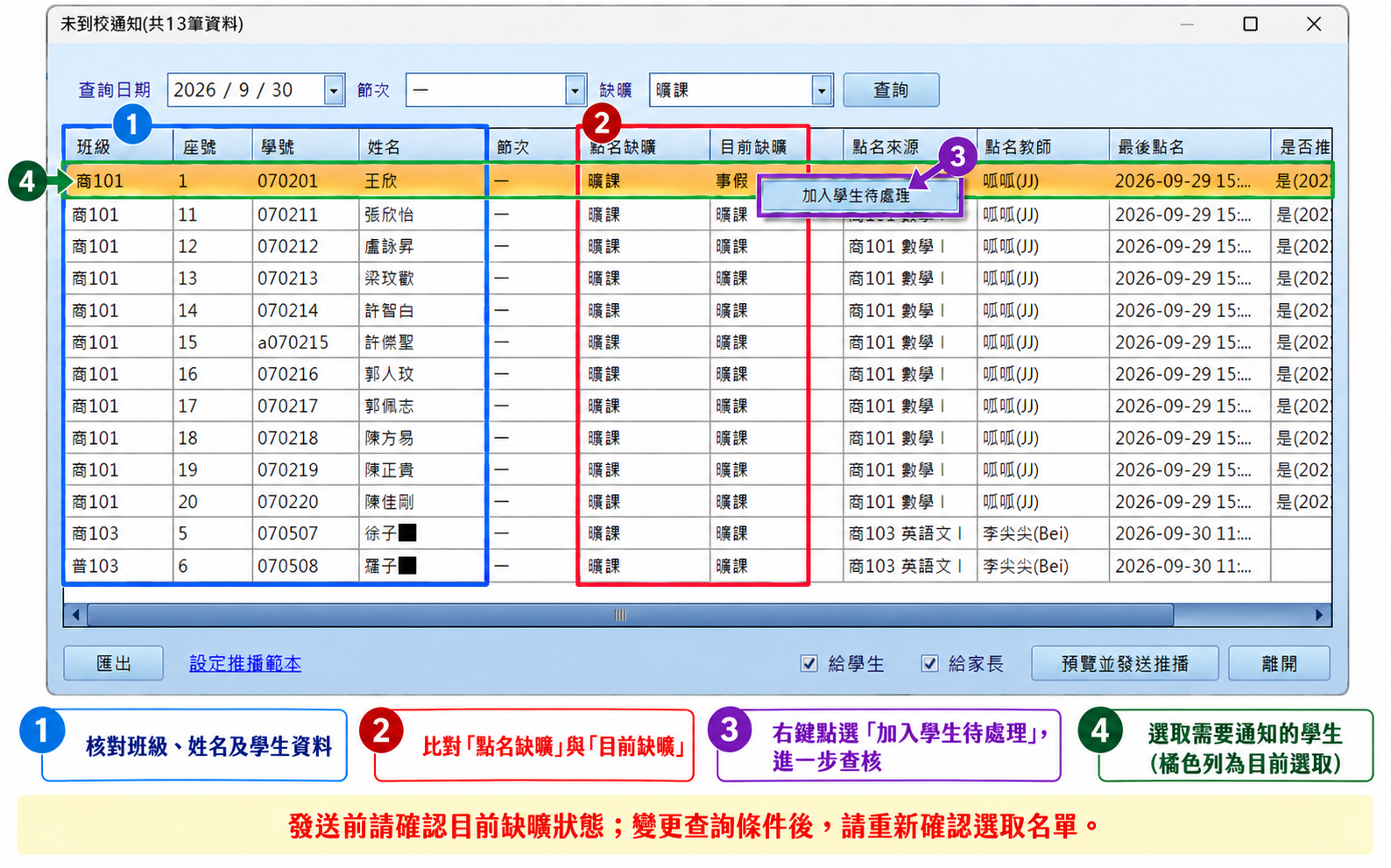
Task: Open the 設定推播範本 link
Action: pos(245,664)
